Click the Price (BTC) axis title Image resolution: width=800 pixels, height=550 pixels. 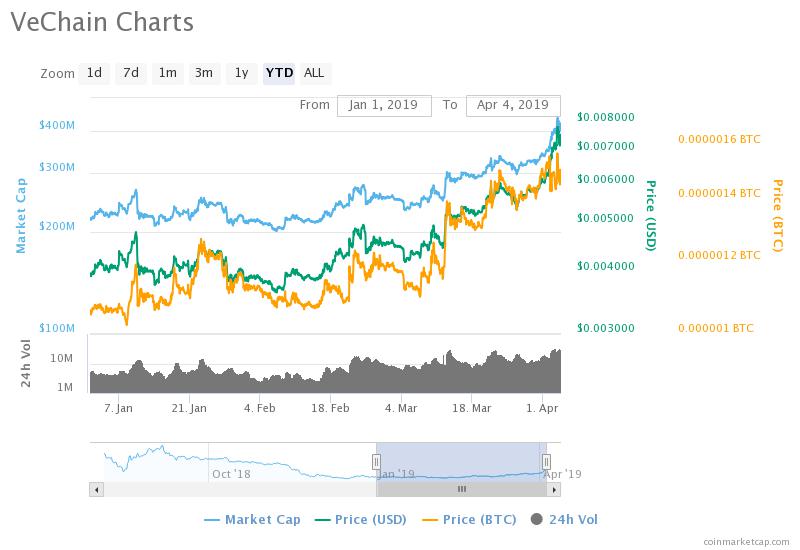pyautogui.click(x=777, y=215)
